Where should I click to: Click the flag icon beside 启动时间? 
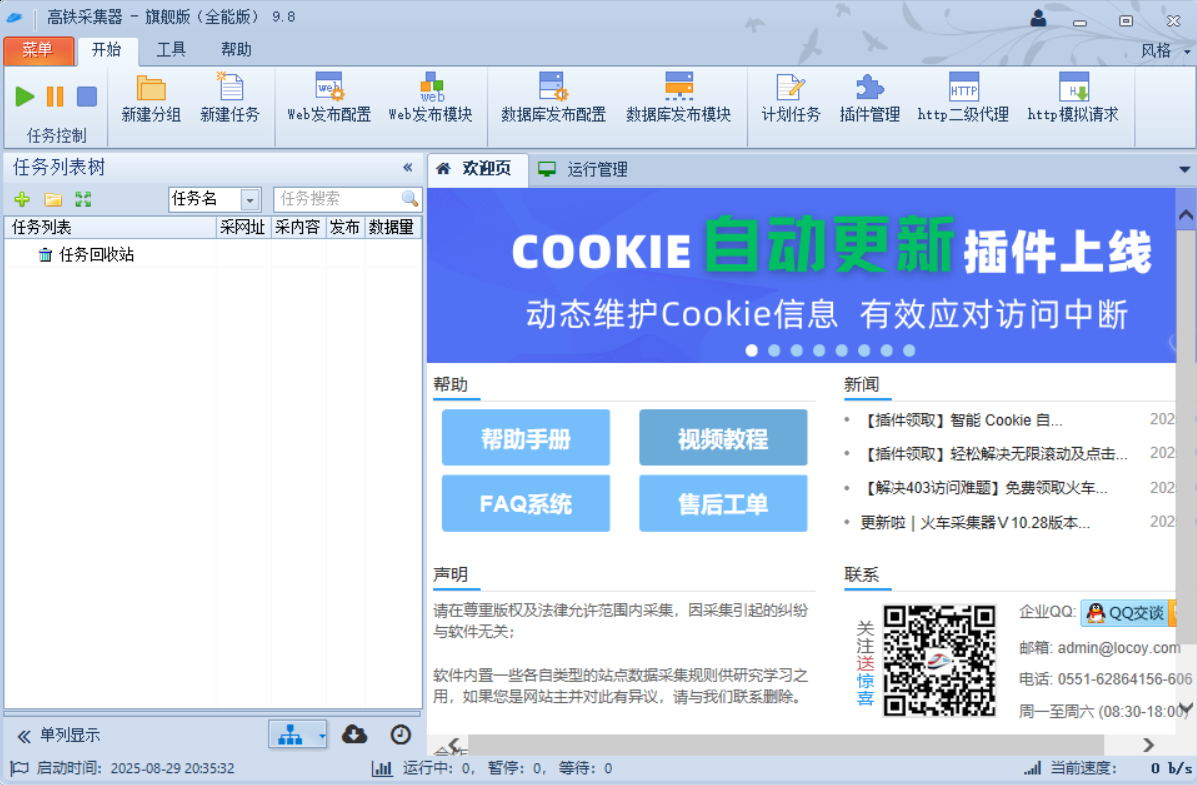19,768
